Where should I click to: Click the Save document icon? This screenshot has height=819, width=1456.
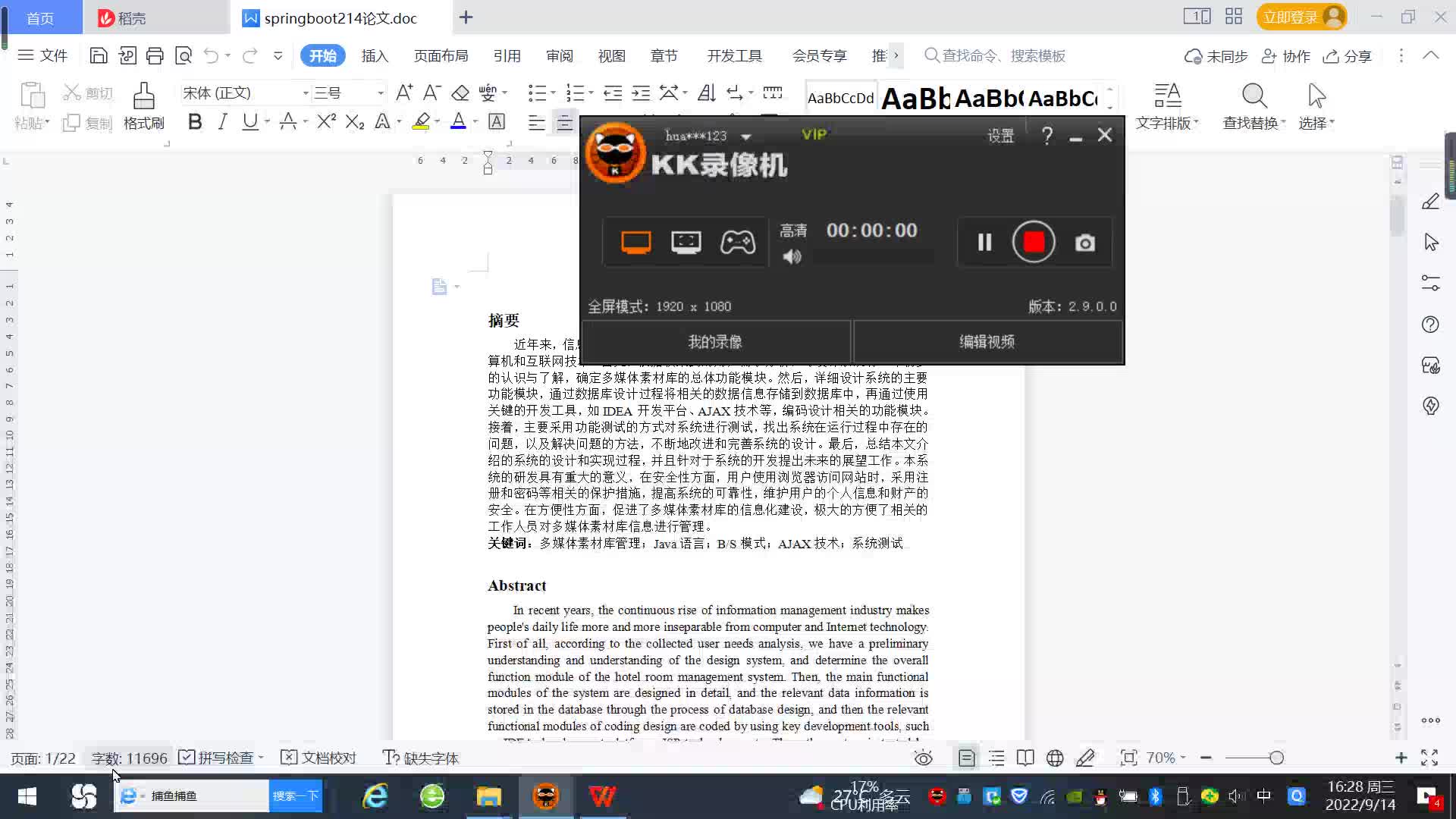click(99, 55)
